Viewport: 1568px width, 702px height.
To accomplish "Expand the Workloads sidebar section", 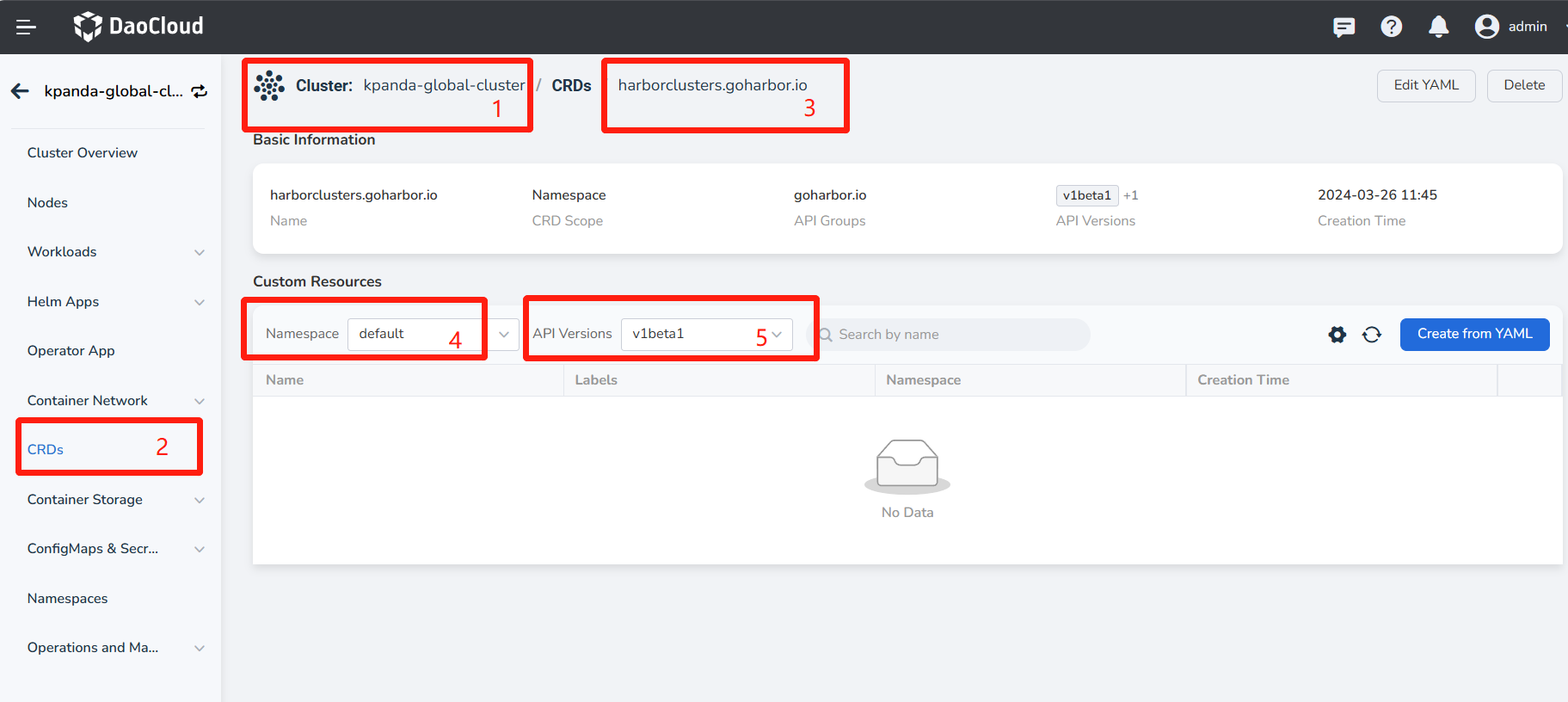I will click(x=115, y=252).
